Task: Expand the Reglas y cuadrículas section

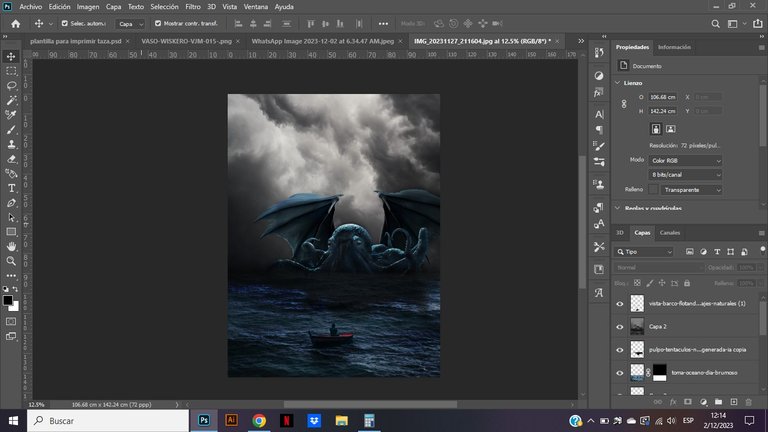Action: coord(618,208)
